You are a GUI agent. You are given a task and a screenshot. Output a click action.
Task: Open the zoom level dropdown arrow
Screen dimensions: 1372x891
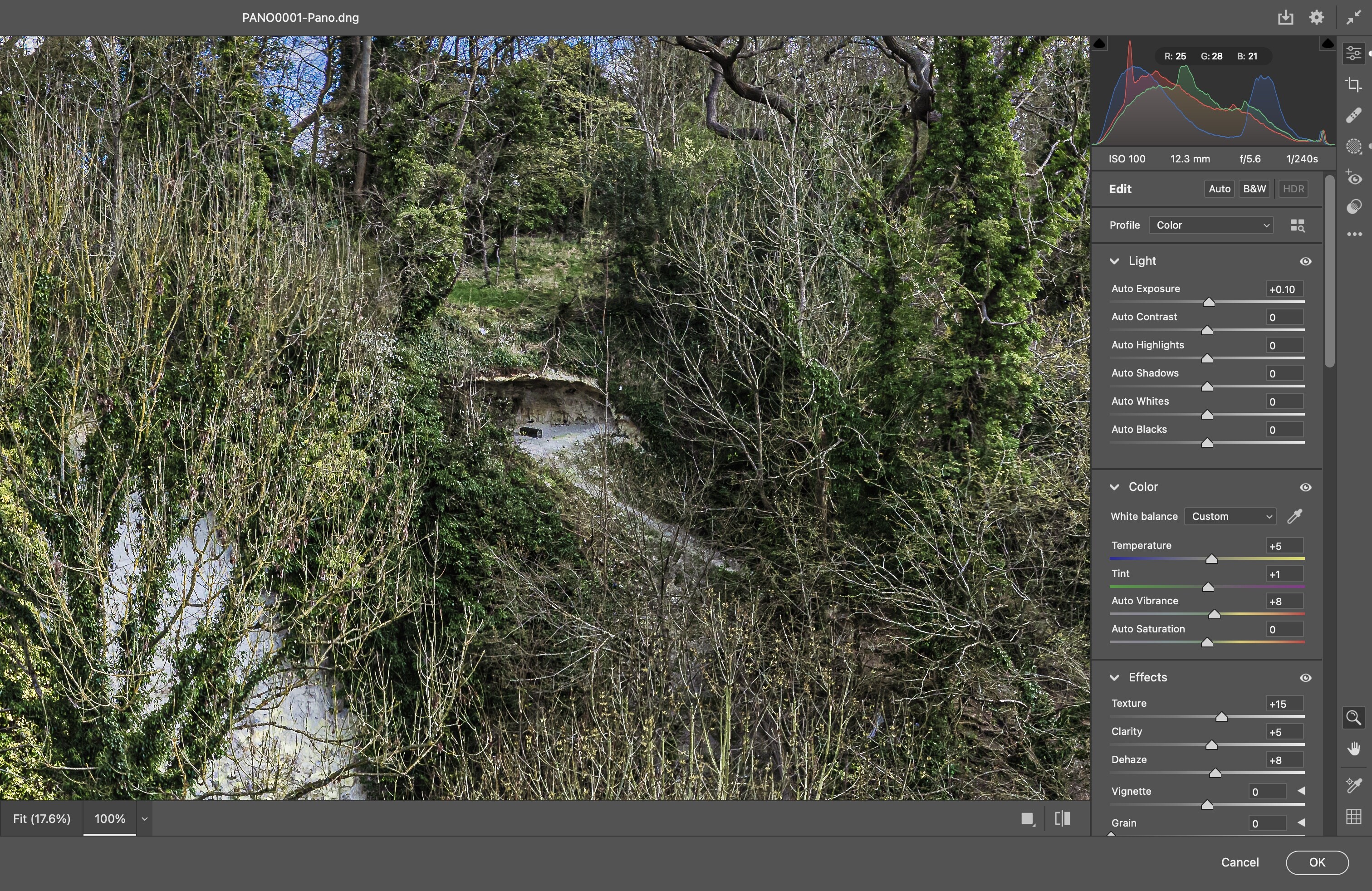(x=145, y=819)
